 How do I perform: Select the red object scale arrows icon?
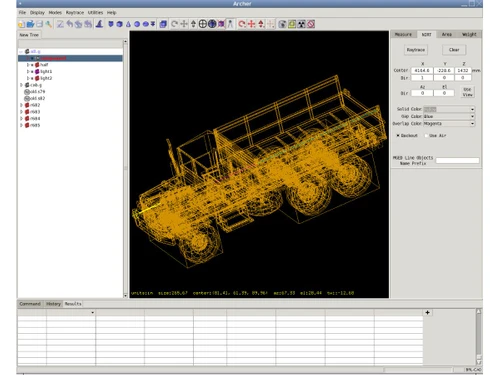click(x=261, y=24)
